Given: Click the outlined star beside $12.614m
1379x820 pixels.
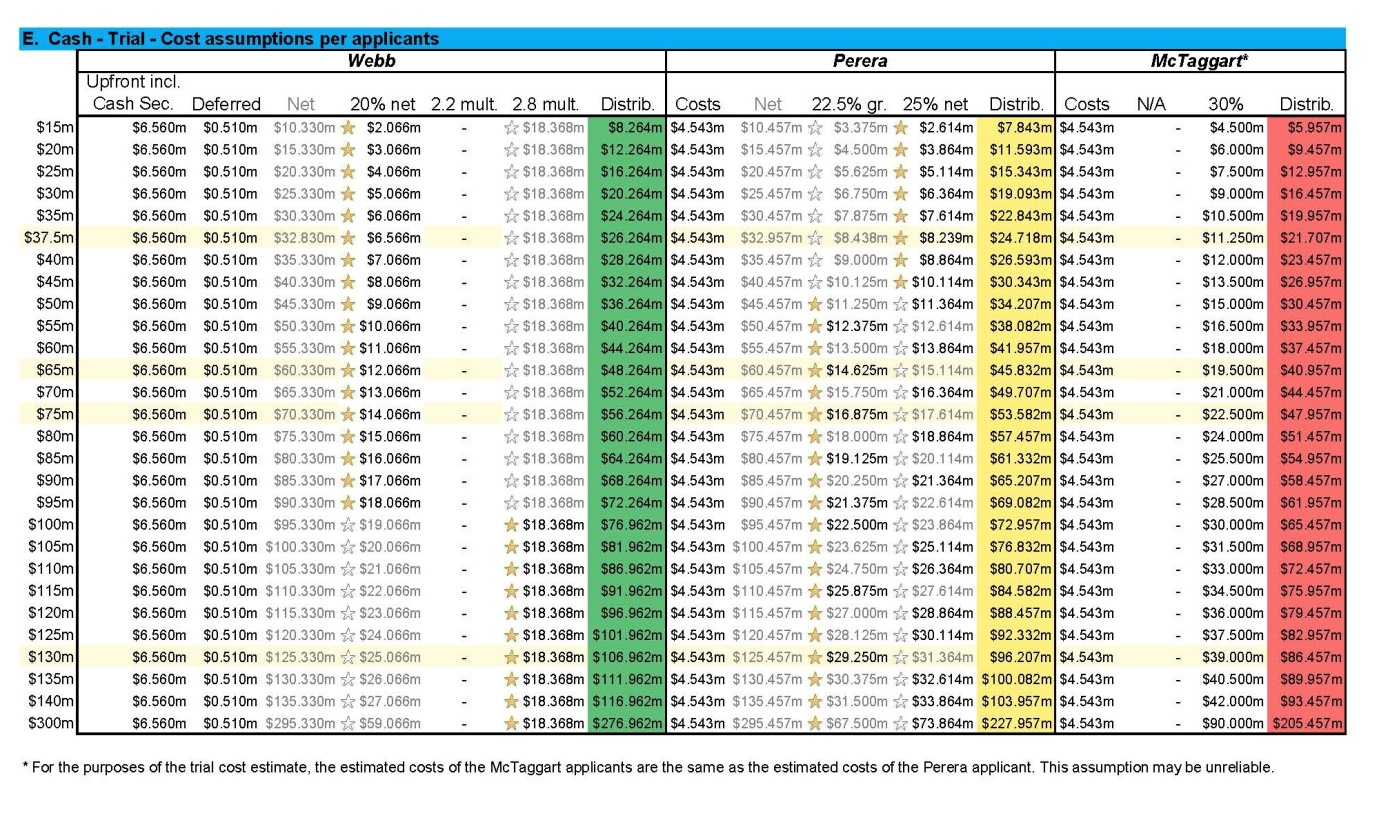Looking at the screenshot, I should point(900,326).
